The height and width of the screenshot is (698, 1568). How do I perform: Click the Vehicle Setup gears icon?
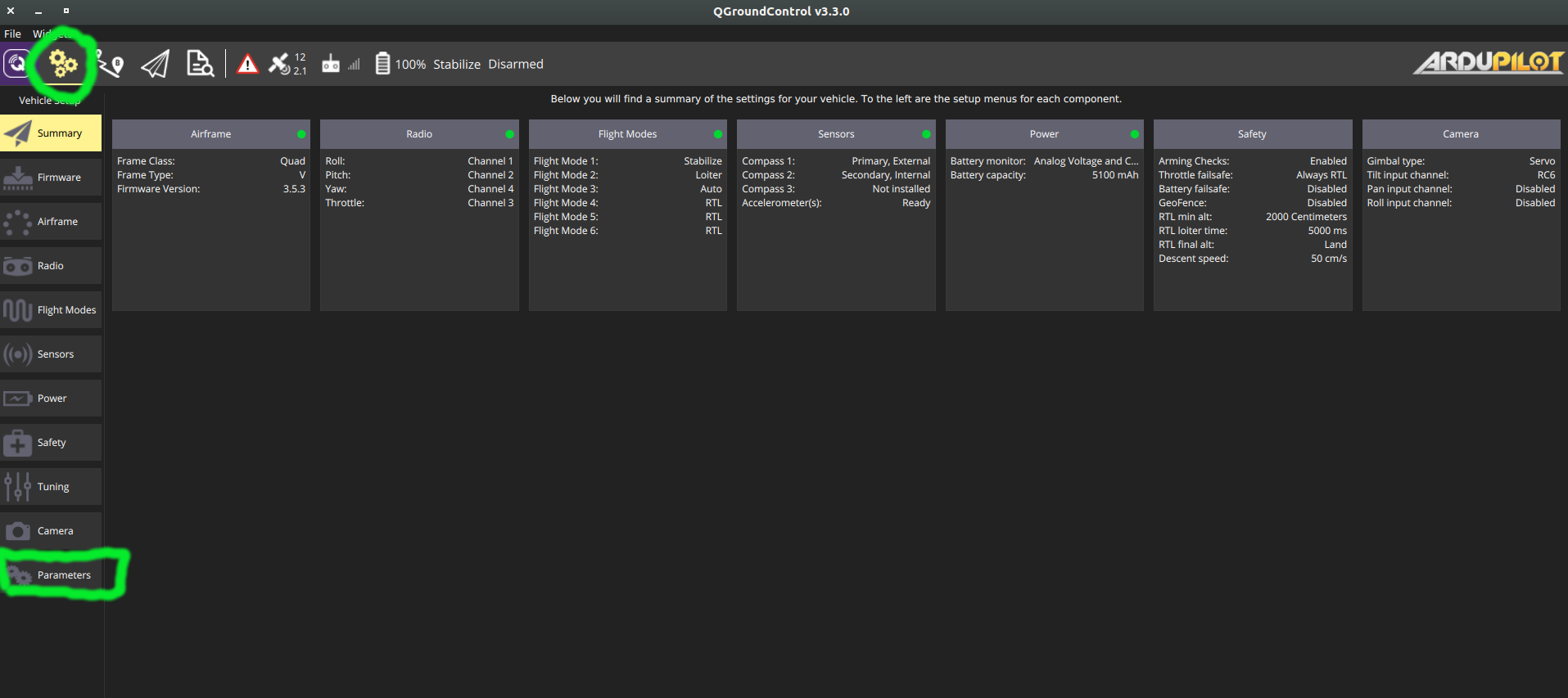[x=63, y=64]
